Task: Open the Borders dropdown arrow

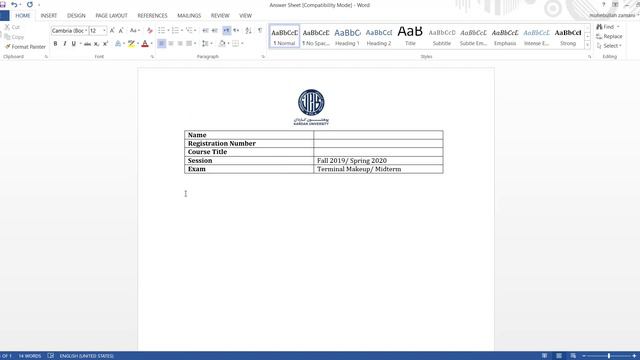Action: (242, 44)
